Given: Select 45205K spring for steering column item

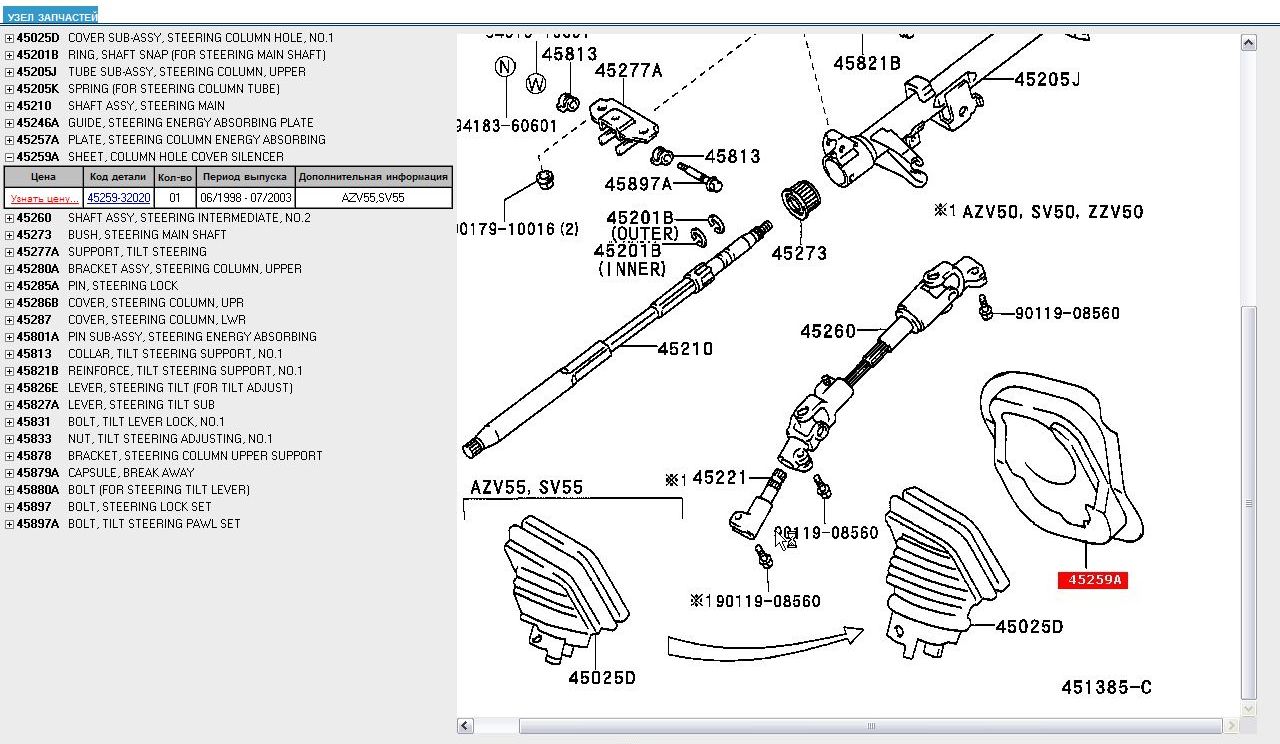Looking at the screenshot, I should [x=173, y=89].
